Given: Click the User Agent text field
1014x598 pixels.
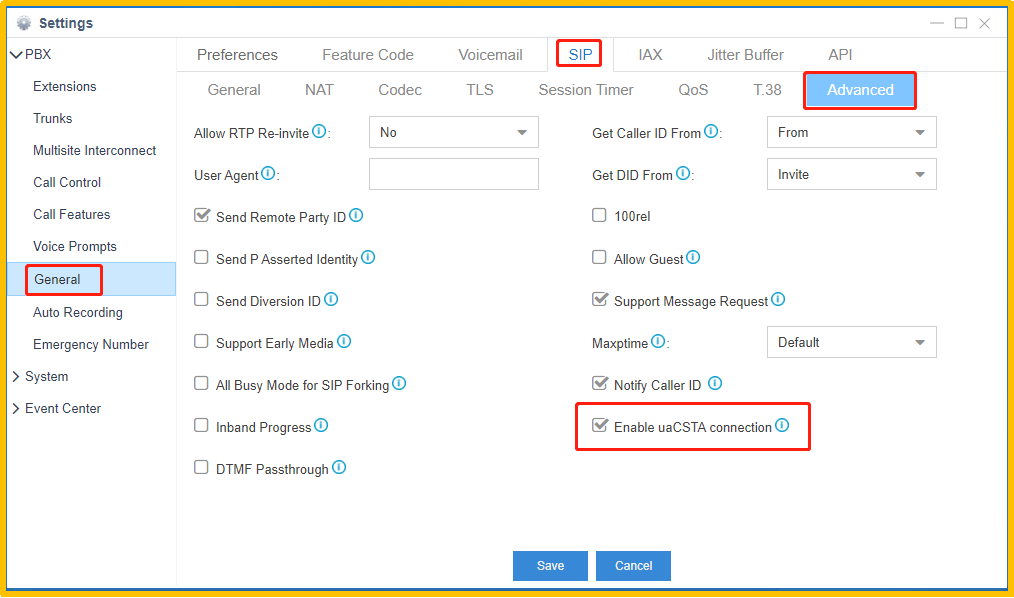Looking at the screenshot, I should click(x=453, y=175).
